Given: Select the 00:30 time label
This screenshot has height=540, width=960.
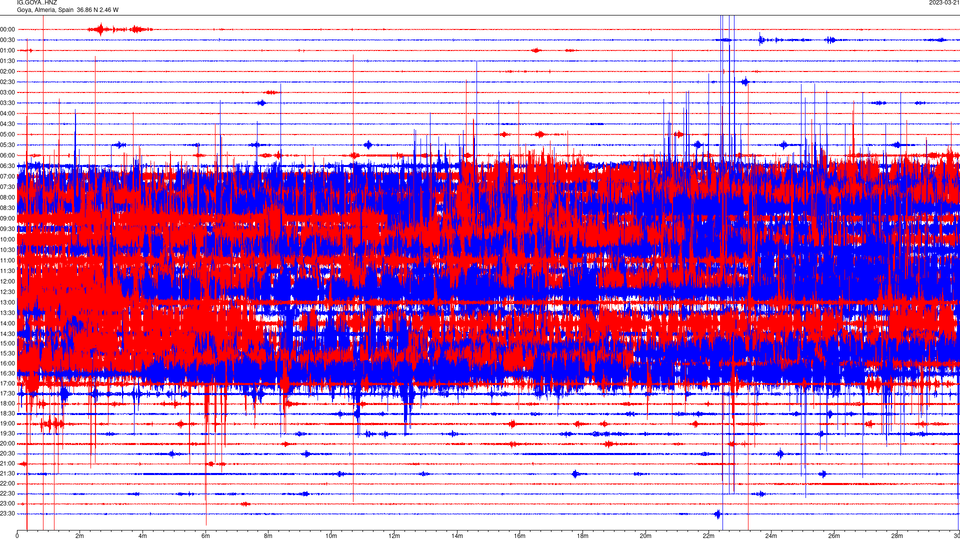Looking at the screenshot, I should point(8,40).
